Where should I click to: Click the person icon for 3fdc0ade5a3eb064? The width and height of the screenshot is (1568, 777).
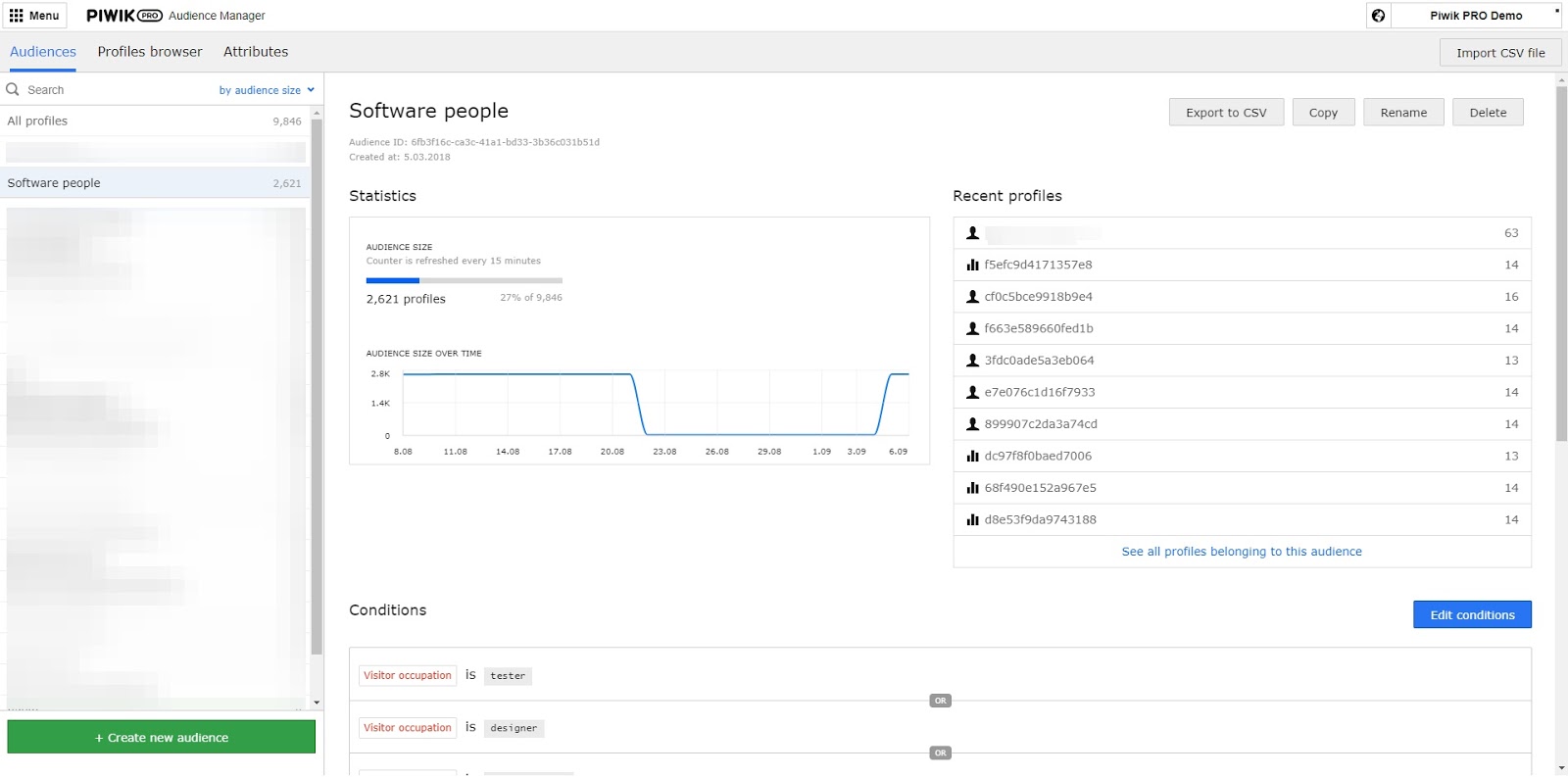click(x=972, y=361)
